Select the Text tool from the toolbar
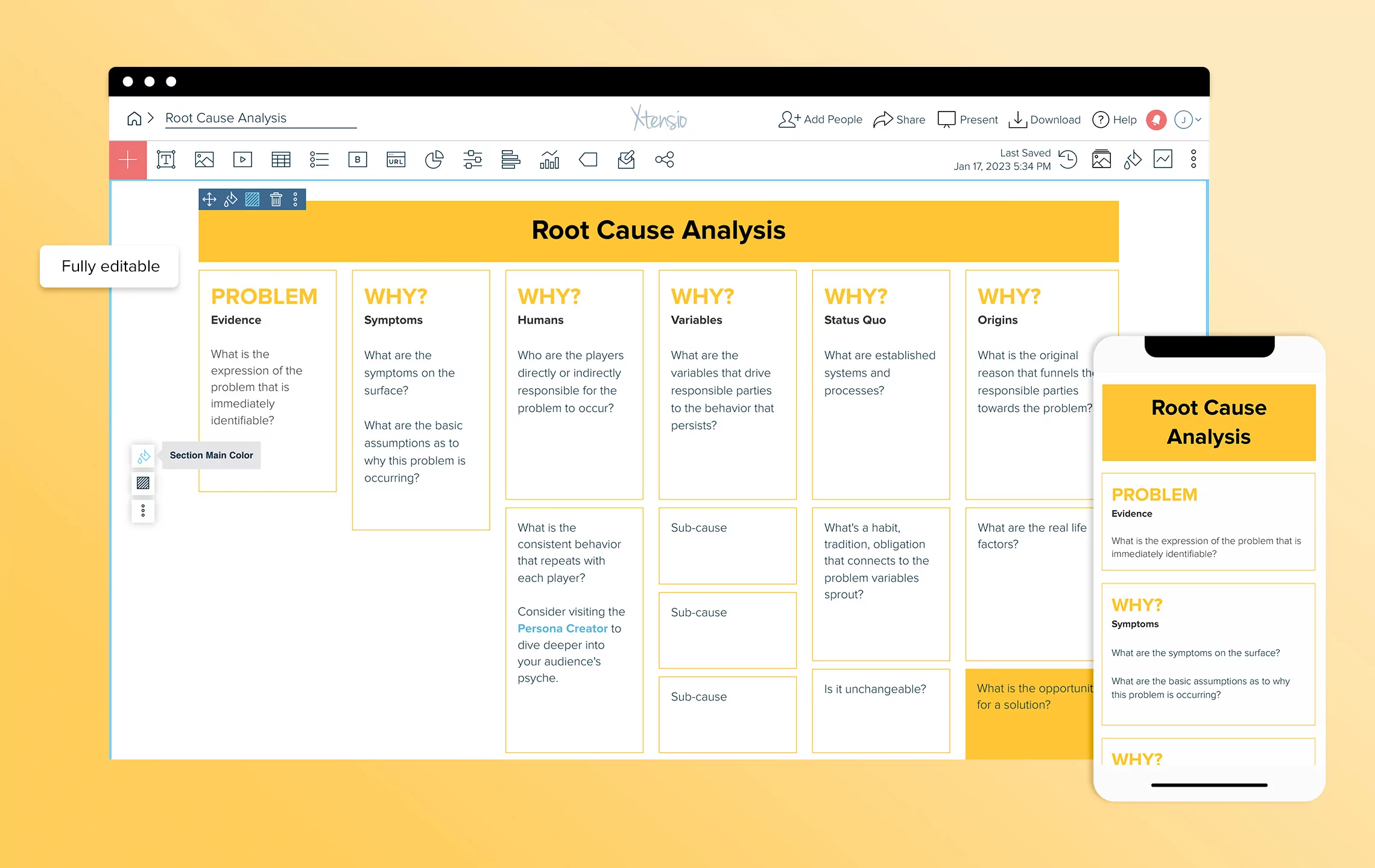 tap(166, 159)
